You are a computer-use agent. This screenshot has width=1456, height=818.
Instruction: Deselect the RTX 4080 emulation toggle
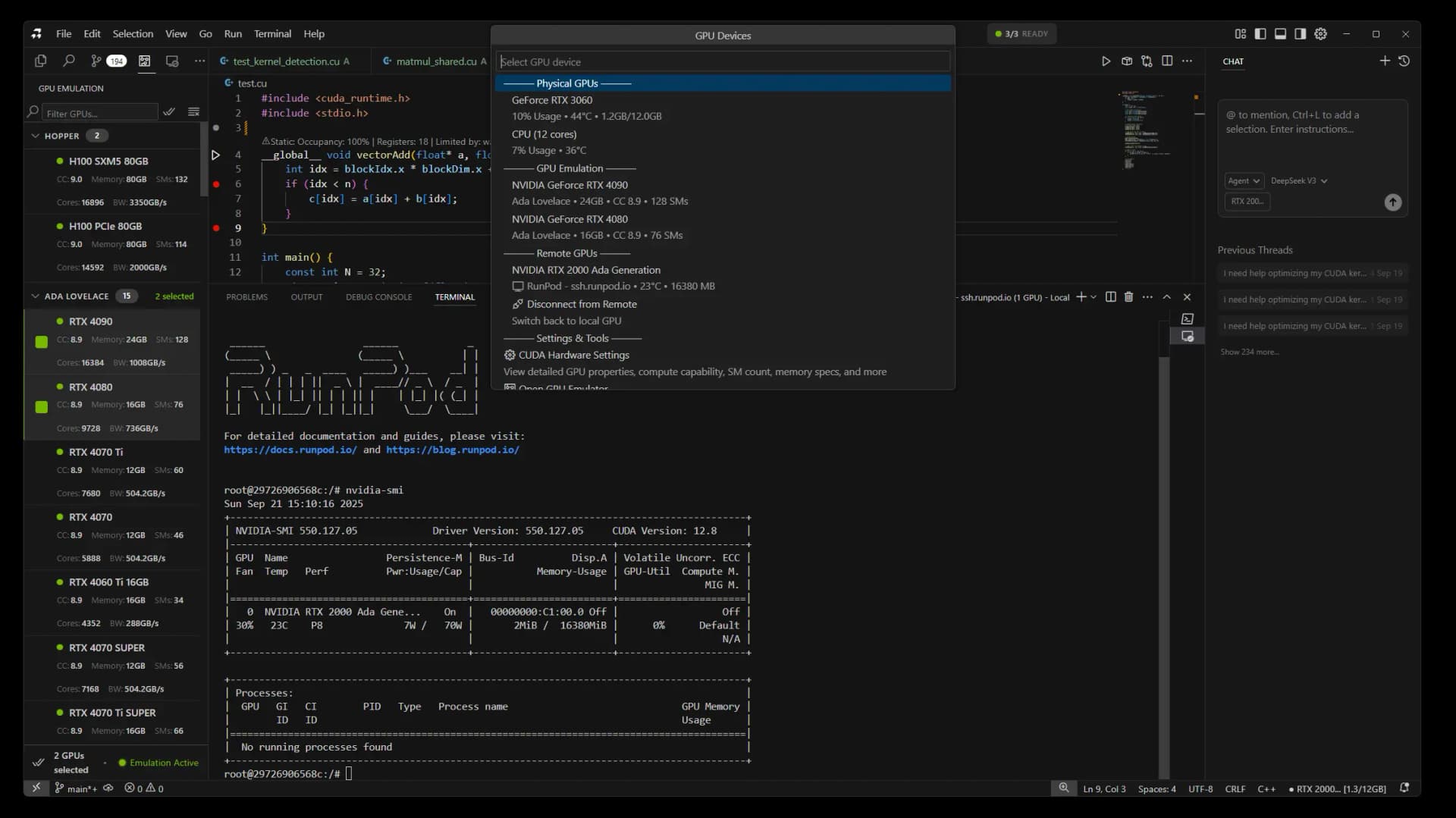(41, 407)
